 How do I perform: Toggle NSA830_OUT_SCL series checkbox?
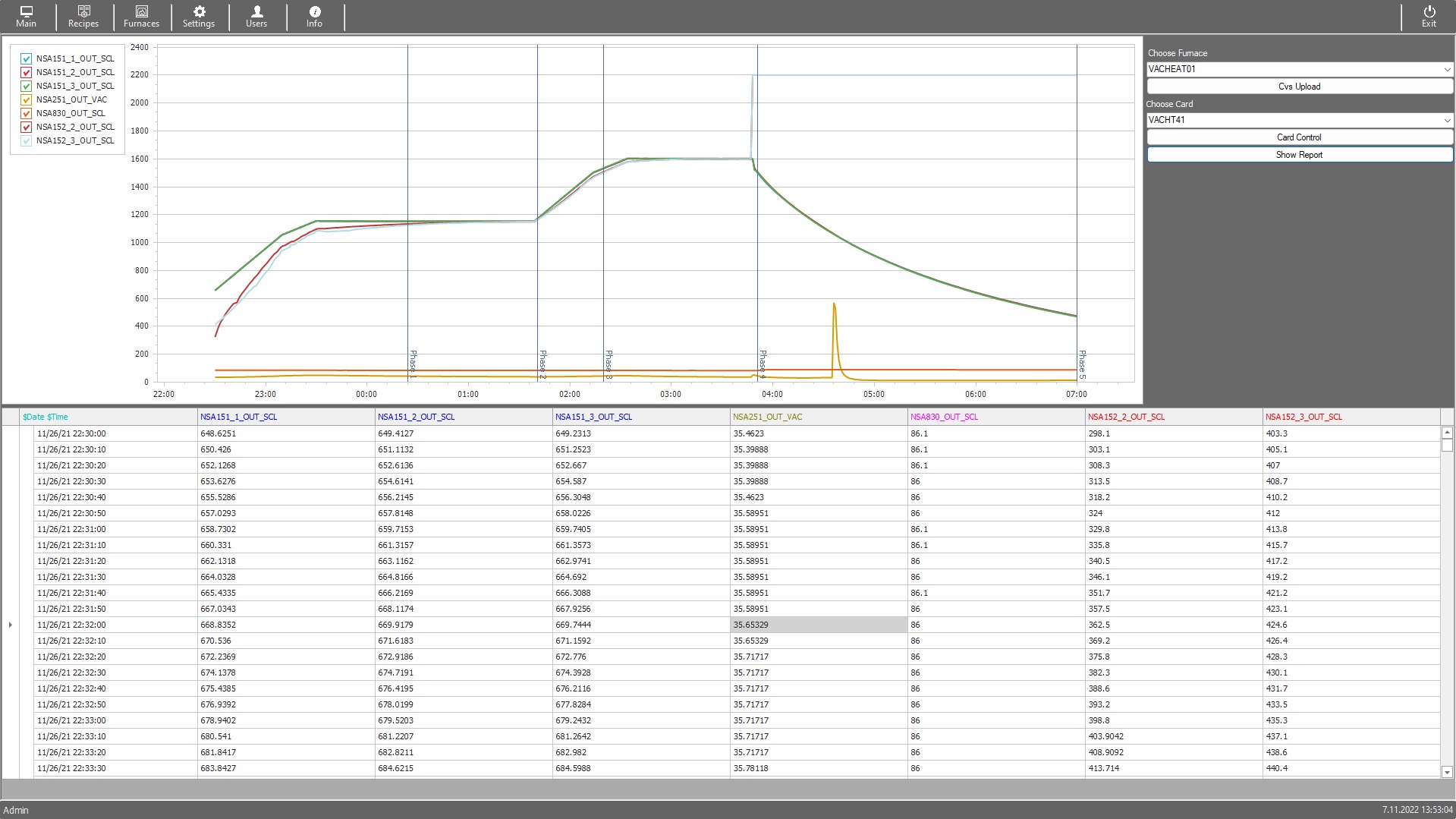[x=27, y=113]
